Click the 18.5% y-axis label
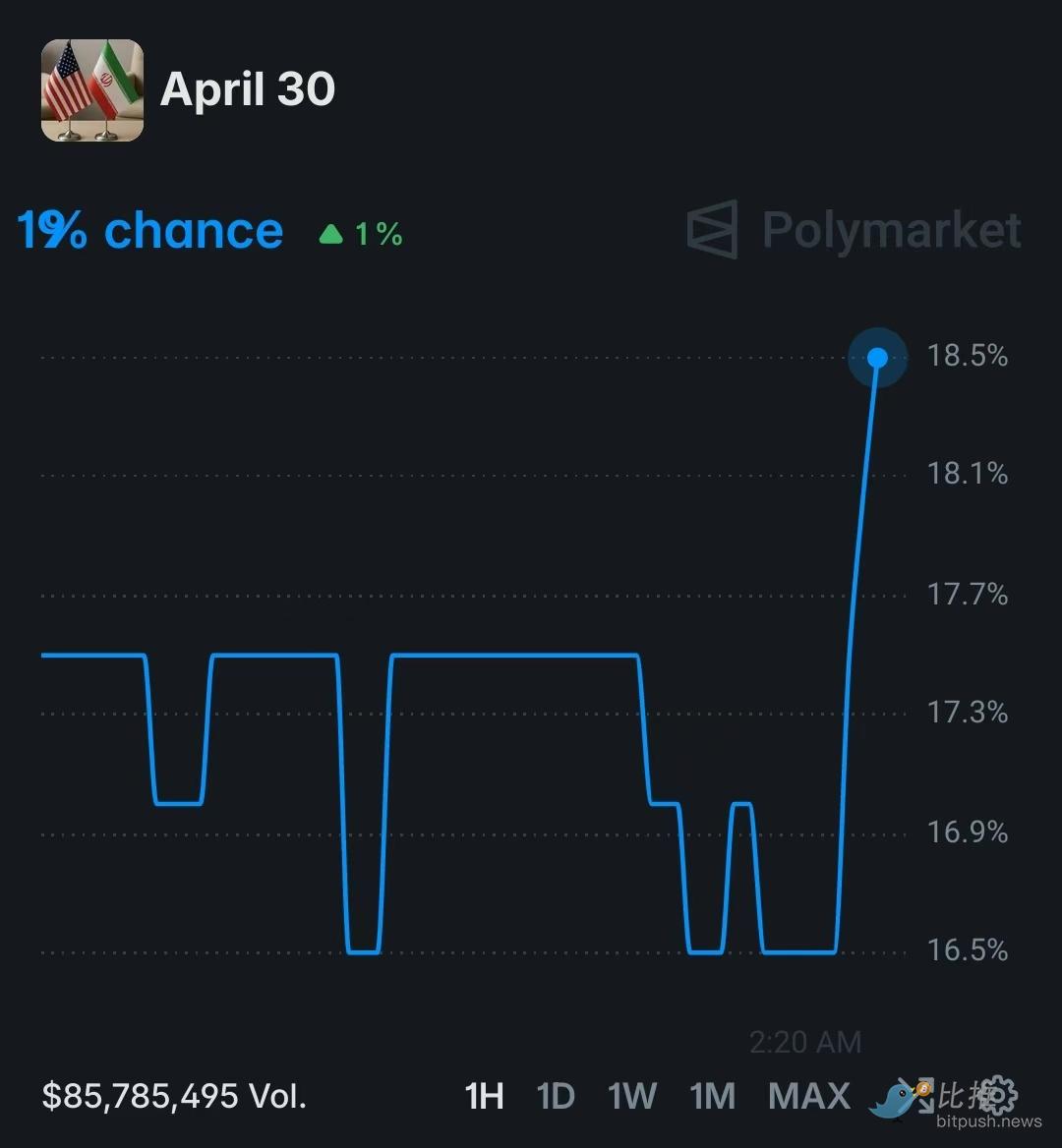Viewport: 1062px width, 1148px height. [968, 356]
